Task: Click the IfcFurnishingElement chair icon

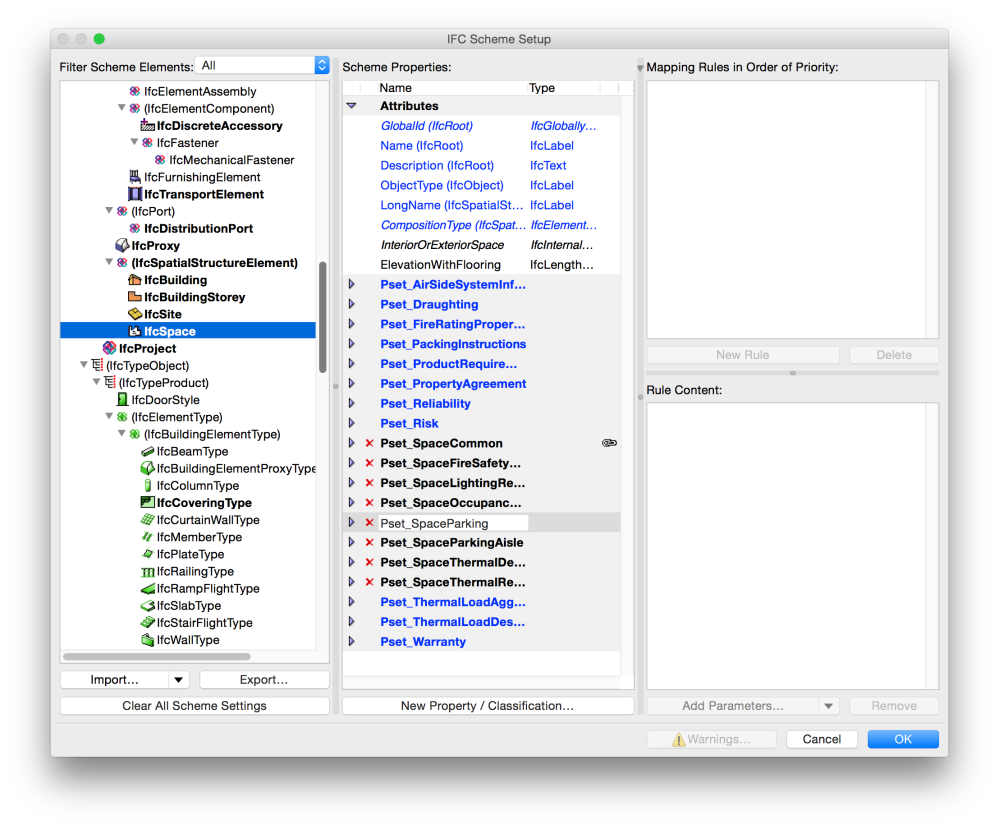Action: [135, 177]
